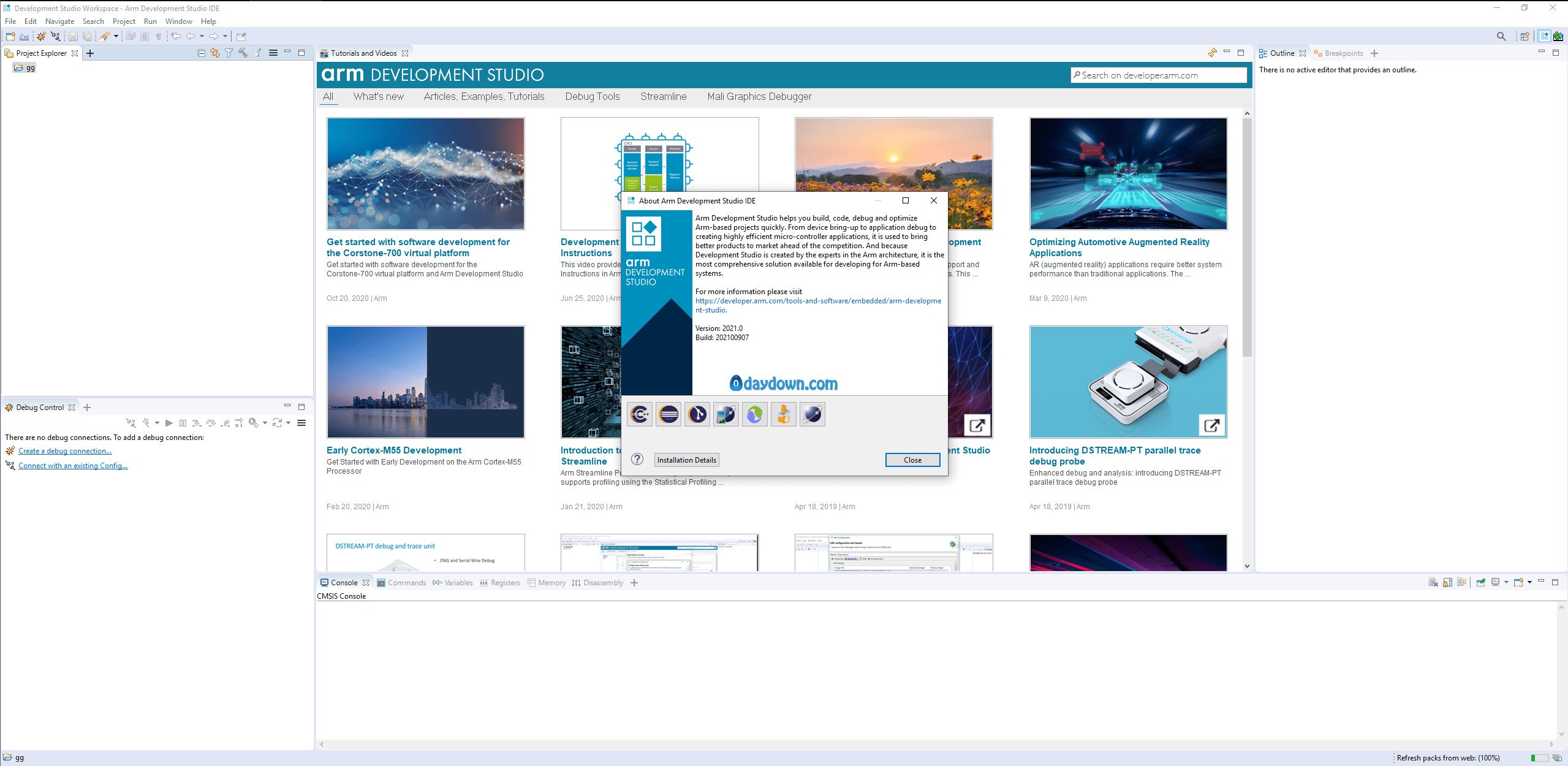Open the dropdown arrow next to the pen-shaped toolbar icon
The width and height of the screenshot is (1568, 766).
pyautogui.click(x=116, y=36)
